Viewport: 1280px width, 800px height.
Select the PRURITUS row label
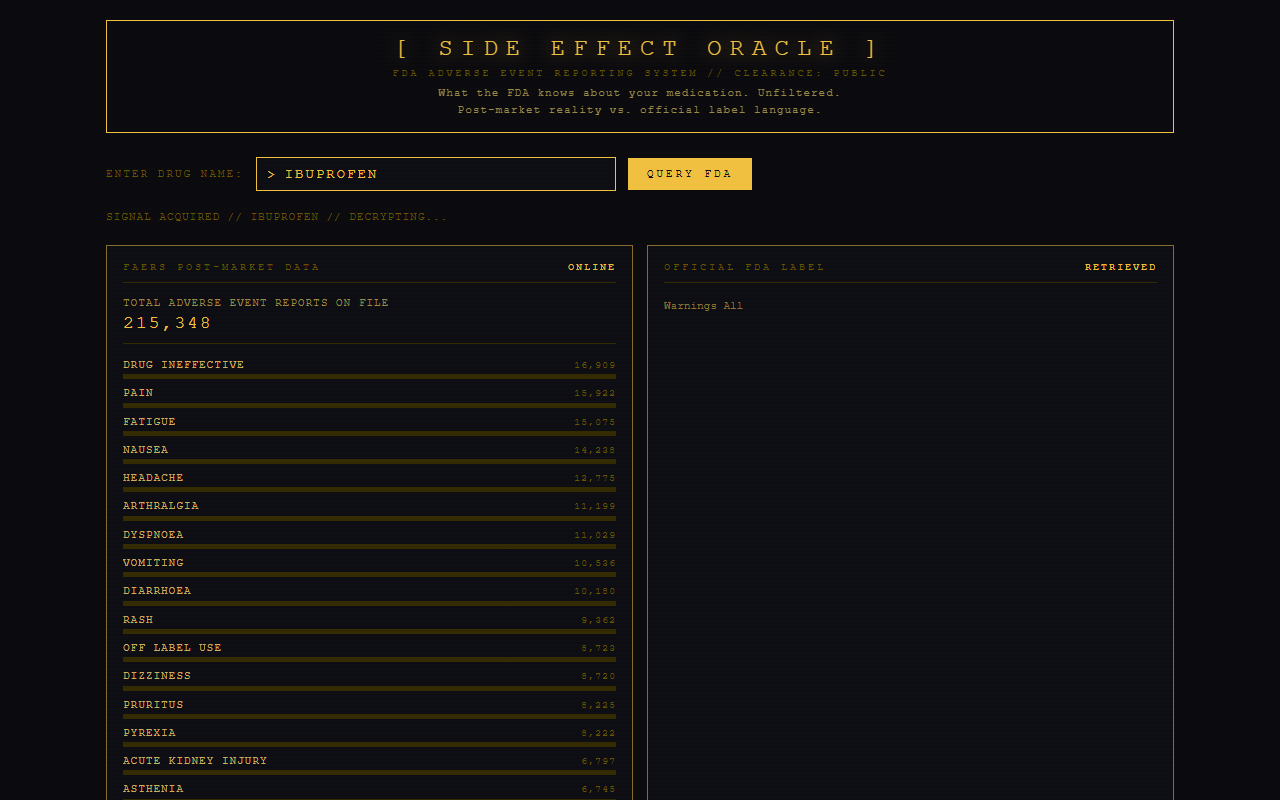153,705
